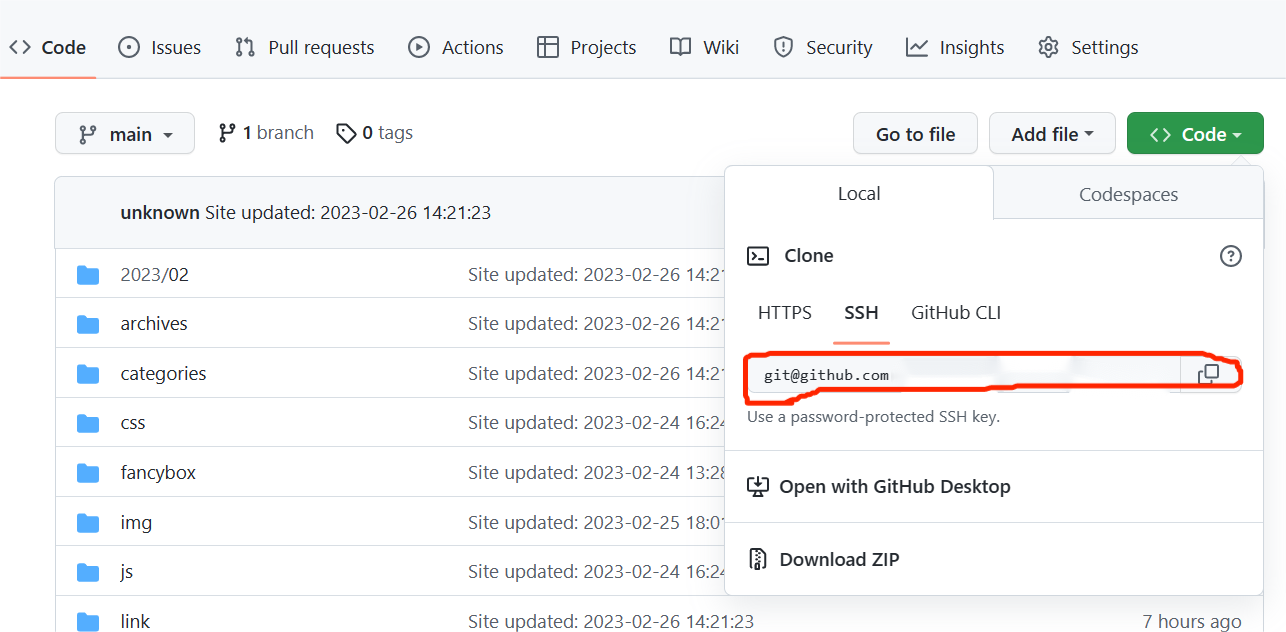Click the terminal Clone icon
Image resolution: width=1286 pixels, height=632 pixels.
[759, 256]
